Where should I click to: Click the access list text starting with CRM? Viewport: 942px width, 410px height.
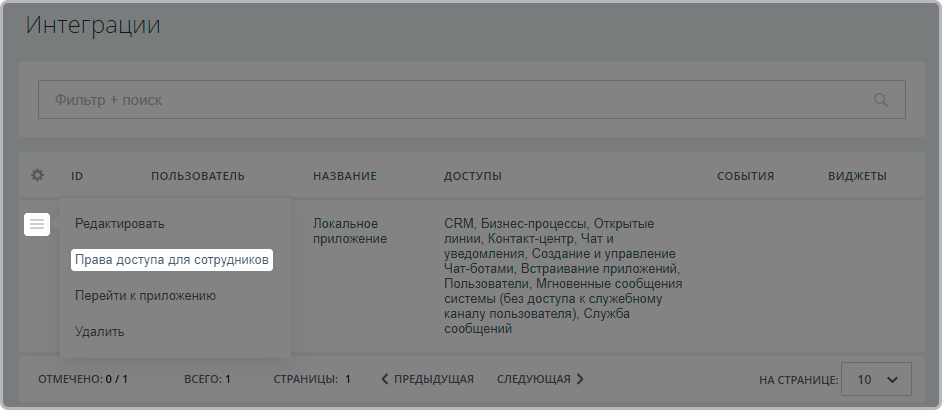560,276
